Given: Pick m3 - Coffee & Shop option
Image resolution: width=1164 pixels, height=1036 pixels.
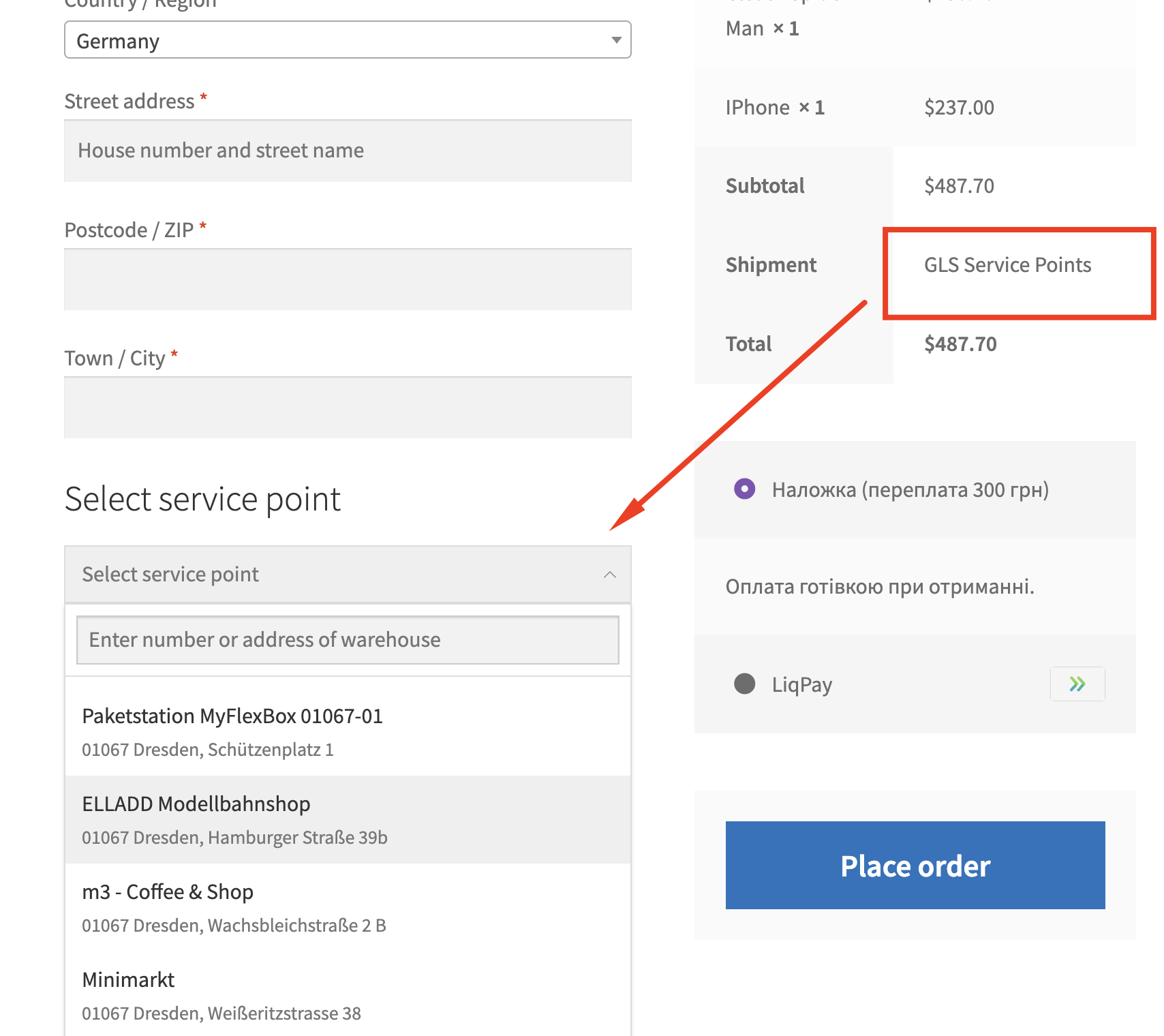Looking at the screenshot, I should coord(348,908).
